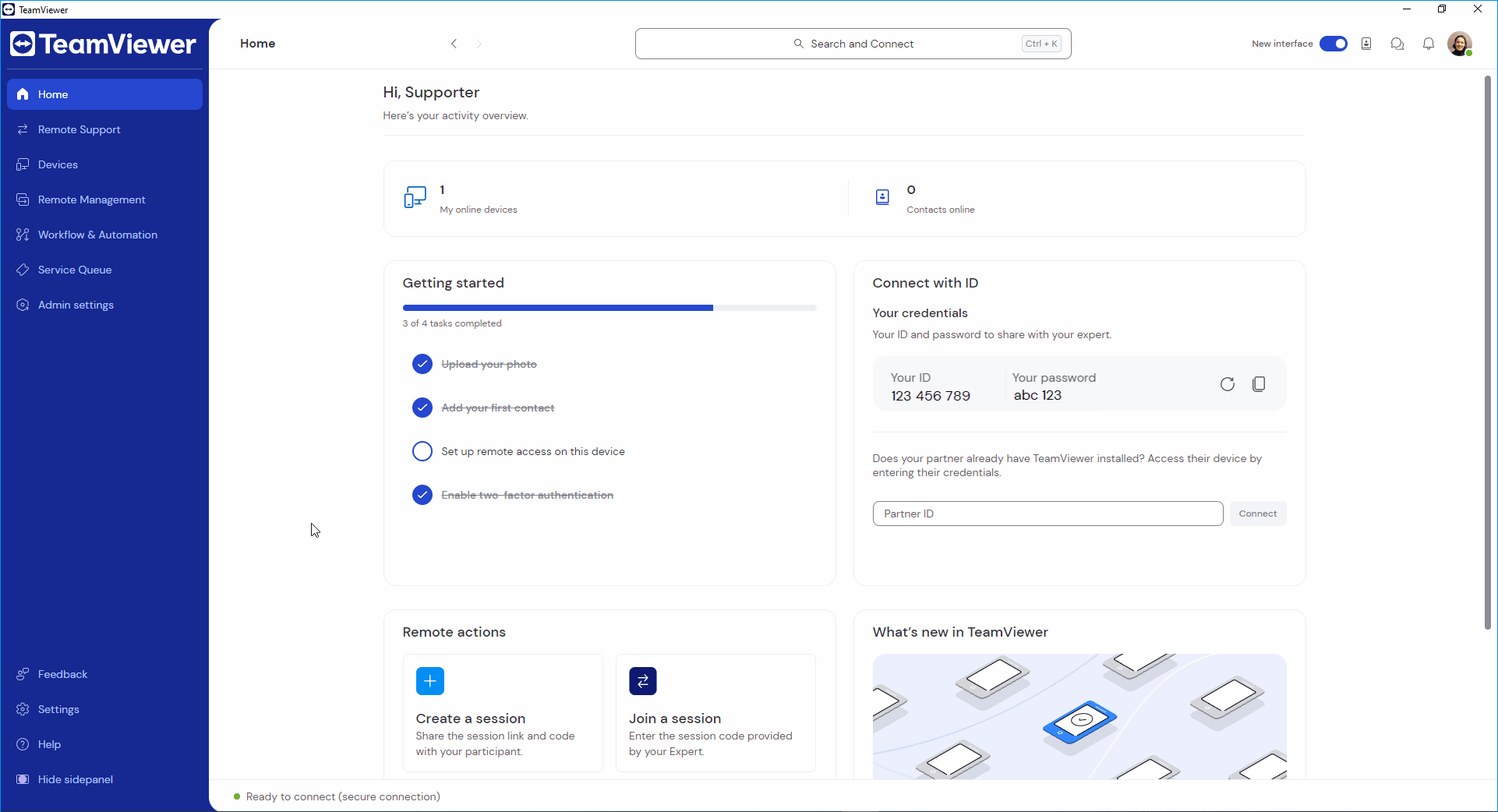Open Admin settings
1498x812 pixels.
[104, 305]
